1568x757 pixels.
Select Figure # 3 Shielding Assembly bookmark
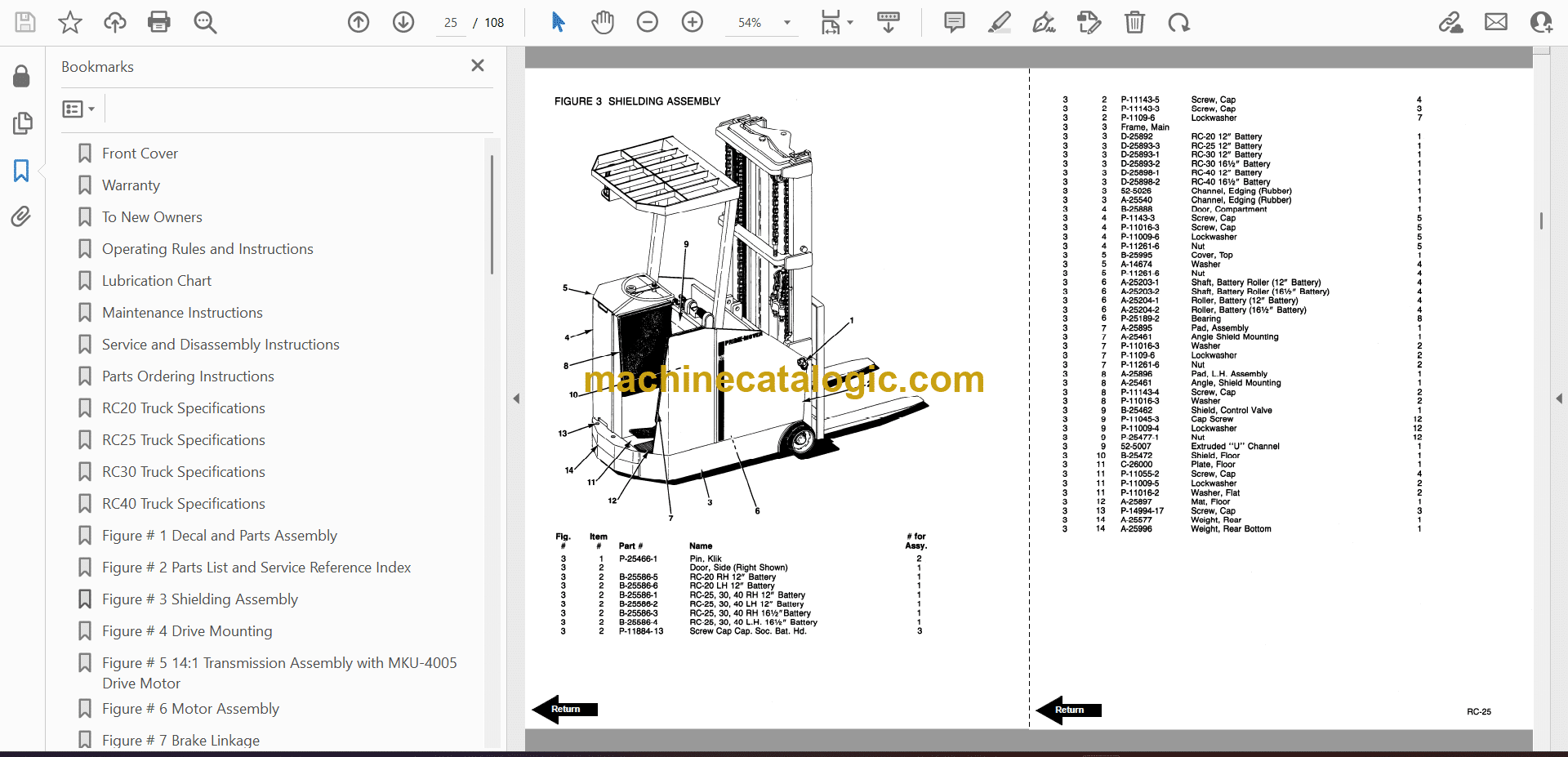pyautogui.click(x=199, y=599)
